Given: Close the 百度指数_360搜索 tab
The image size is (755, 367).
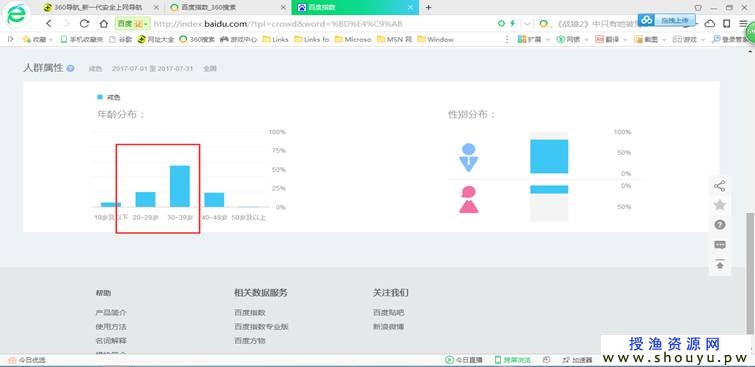Looking at the screenshot, I should pos(284,7).
